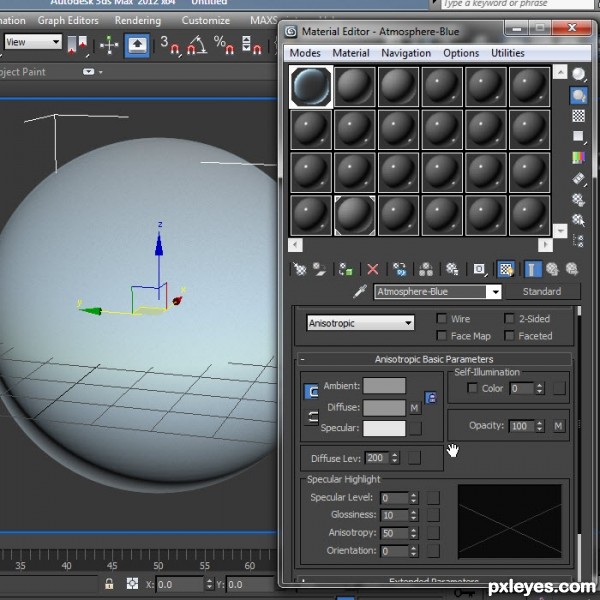Toggle Keyboard Shortcut Override button
This screenshot has height=600, width=600.
pos(137,45)
